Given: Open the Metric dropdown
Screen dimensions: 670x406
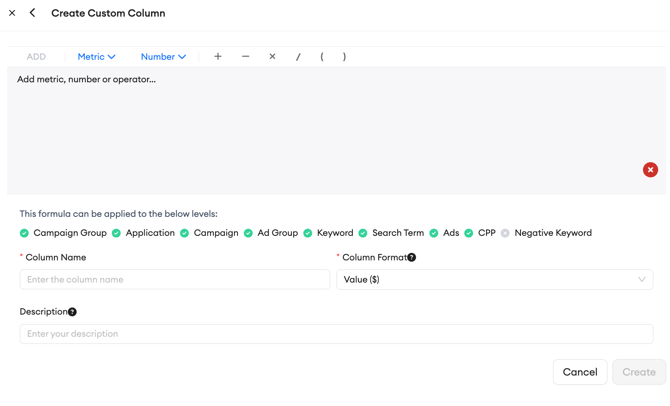Looking at the screenshot, I should tap(96, 57).
